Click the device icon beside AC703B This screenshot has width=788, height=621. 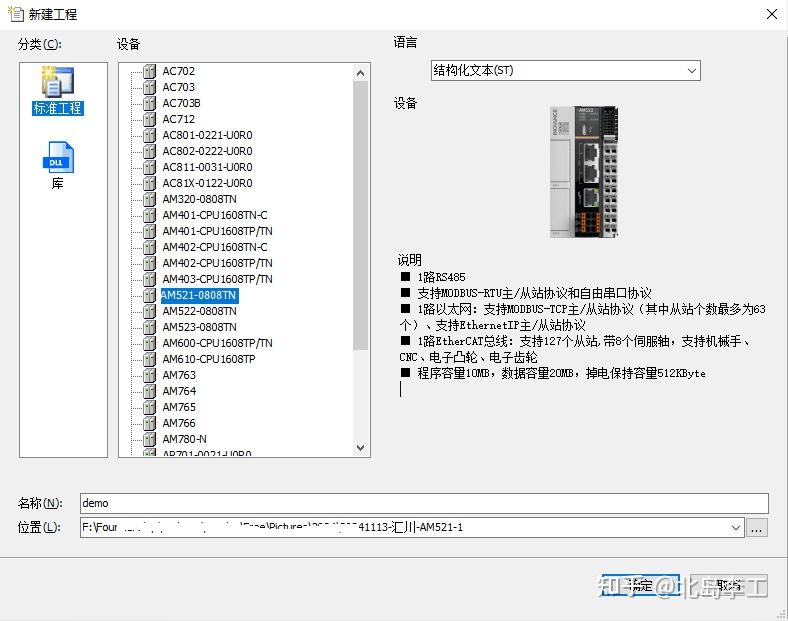tap(149, 104)
